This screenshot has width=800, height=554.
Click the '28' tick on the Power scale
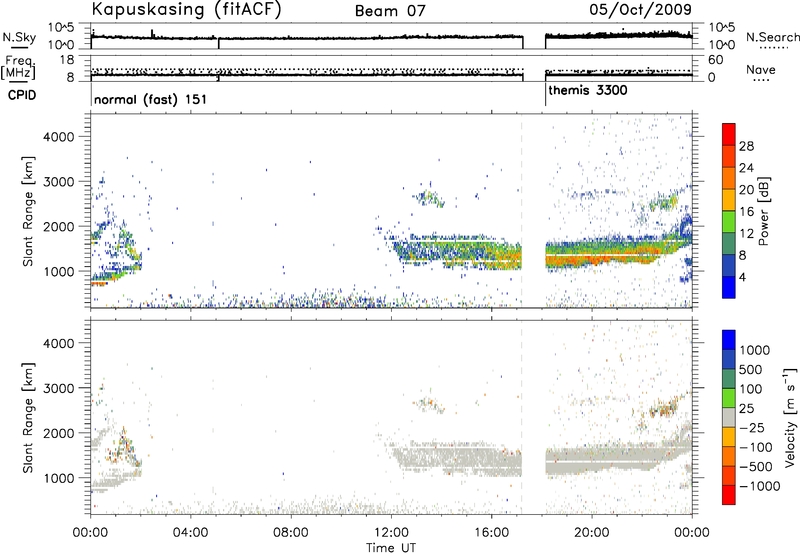point(746,146)
